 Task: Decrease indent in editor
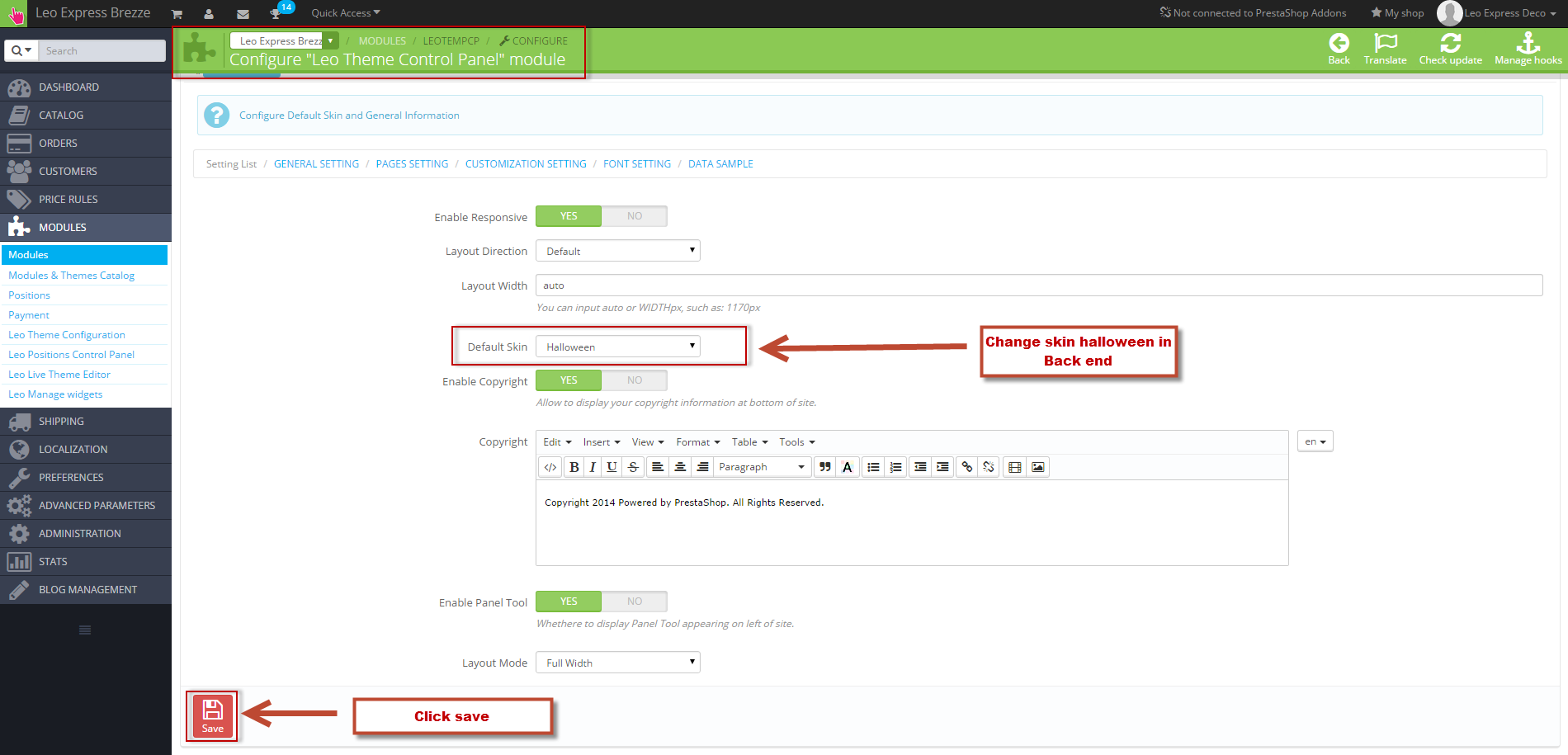(920, 467)
